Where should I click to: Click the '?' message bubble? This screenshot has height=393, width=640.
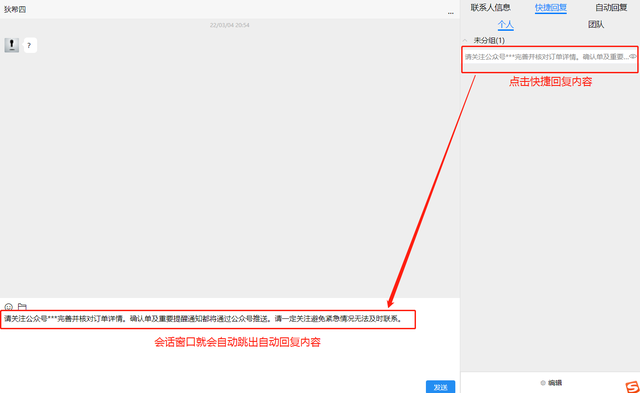pos(30,45)
